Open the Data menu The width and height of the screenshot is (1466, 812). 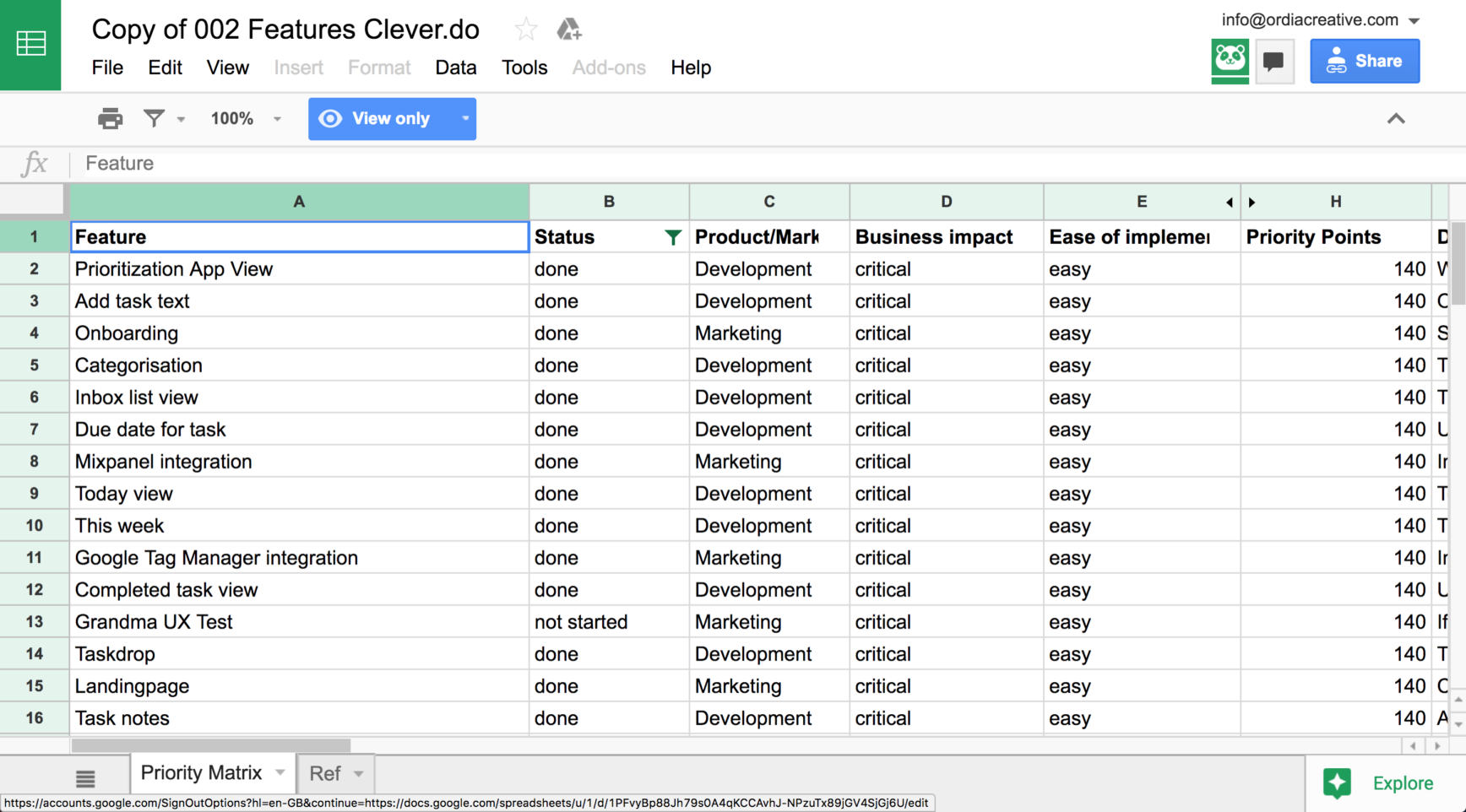tap(456, 68)
